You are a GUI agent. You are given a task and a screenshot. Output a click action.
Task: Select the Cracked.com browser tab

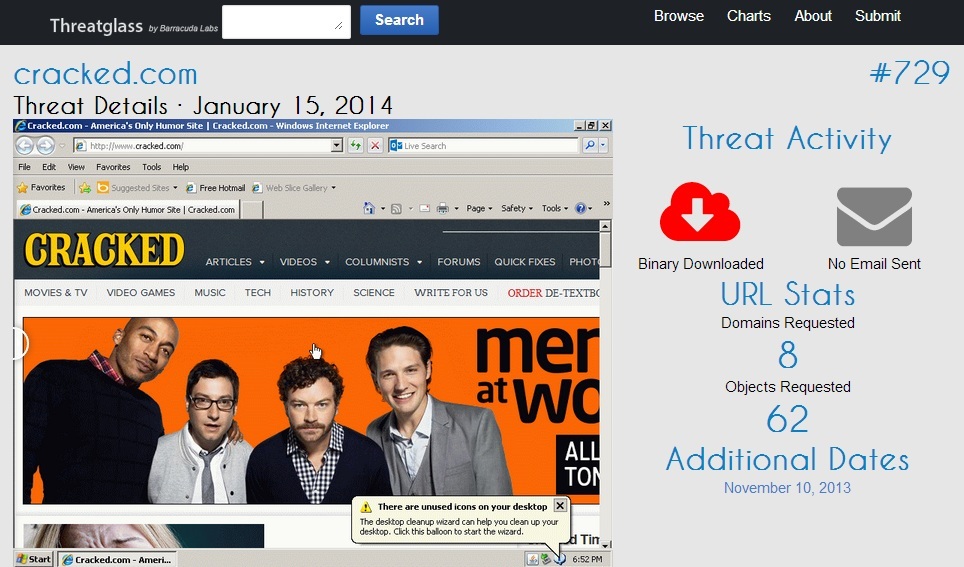[x=128, y=210]
